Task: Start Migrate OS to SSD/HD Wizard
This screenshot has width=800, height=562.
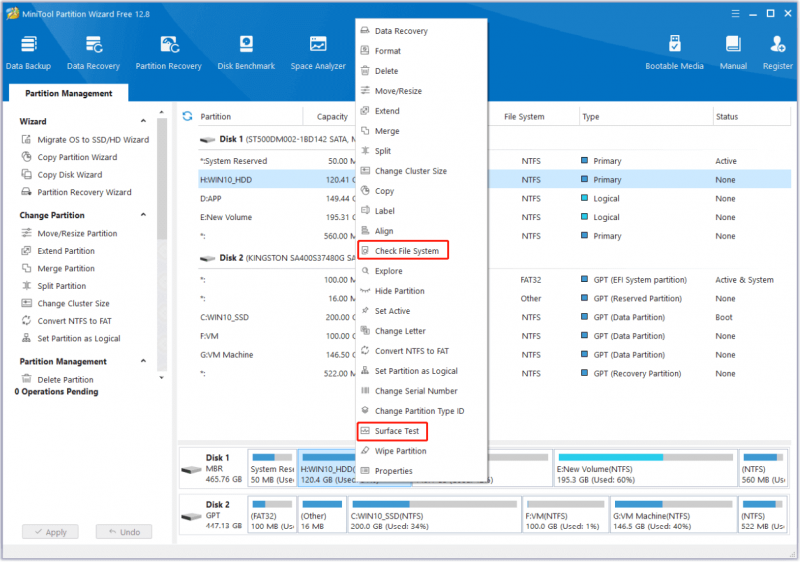Action: click(85, 140)
